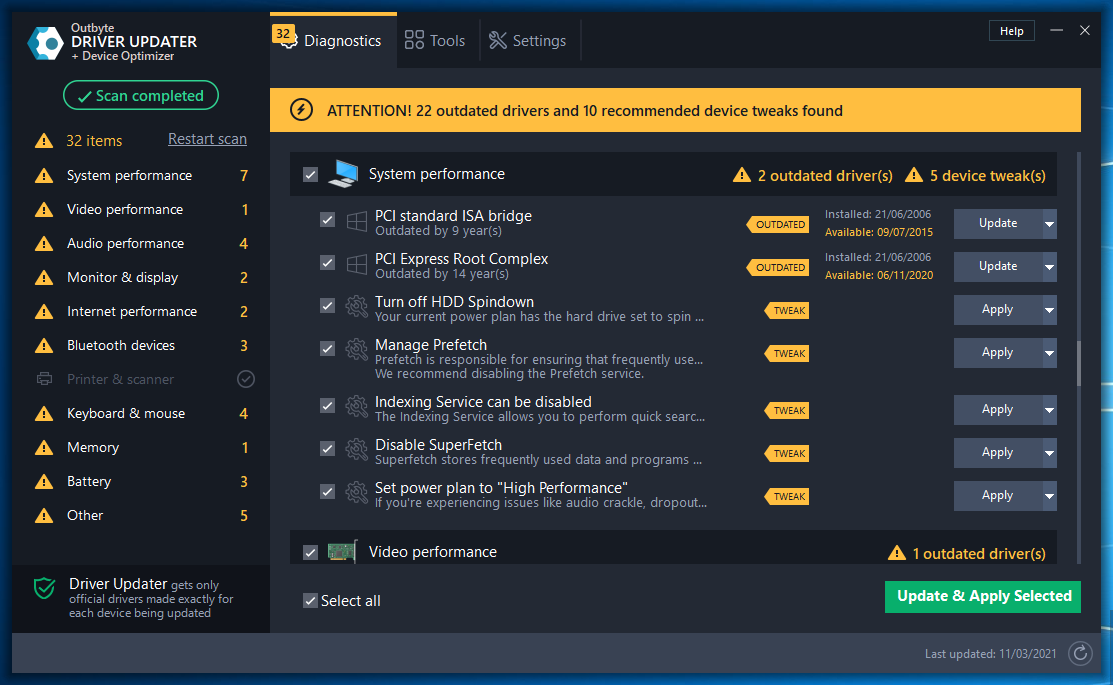Click the Outbyte Driver Updater logo

tap(46, 41)
